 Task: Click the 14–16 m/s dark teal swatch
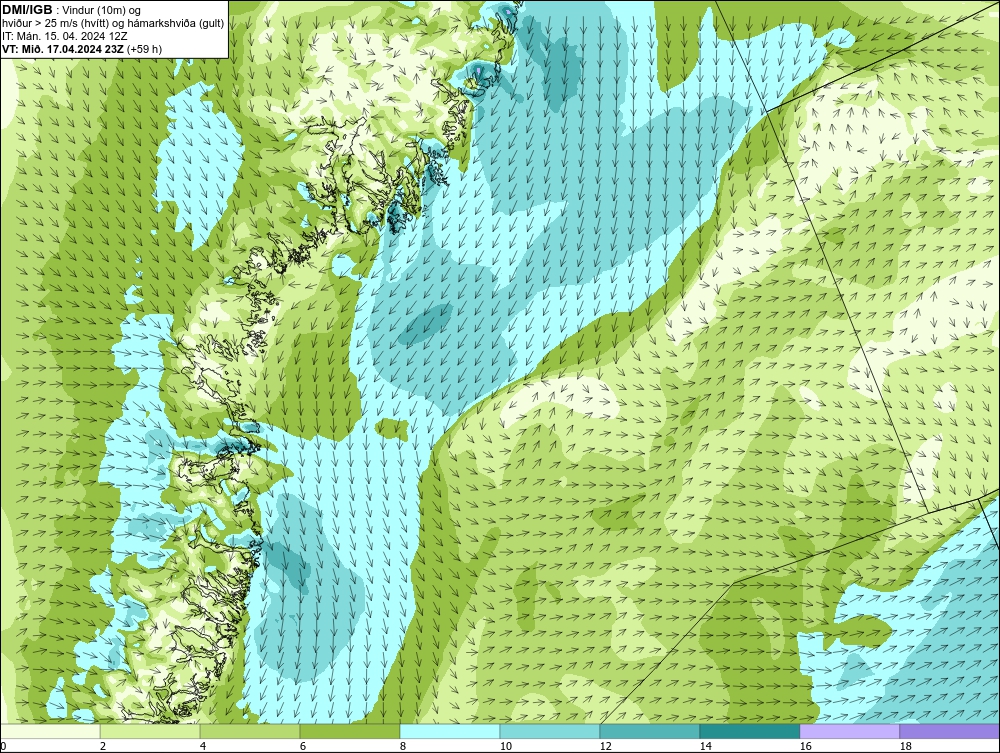tap(750, 731)
